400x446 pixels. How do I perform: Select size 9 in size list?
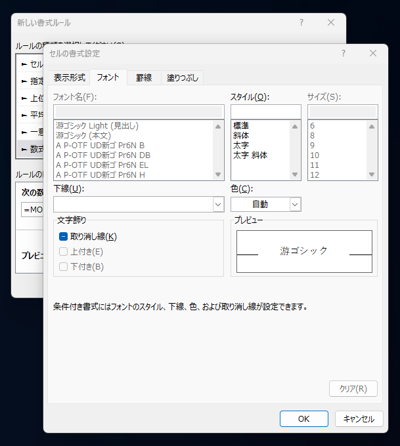pyautogui.click(x=312, y=145)
